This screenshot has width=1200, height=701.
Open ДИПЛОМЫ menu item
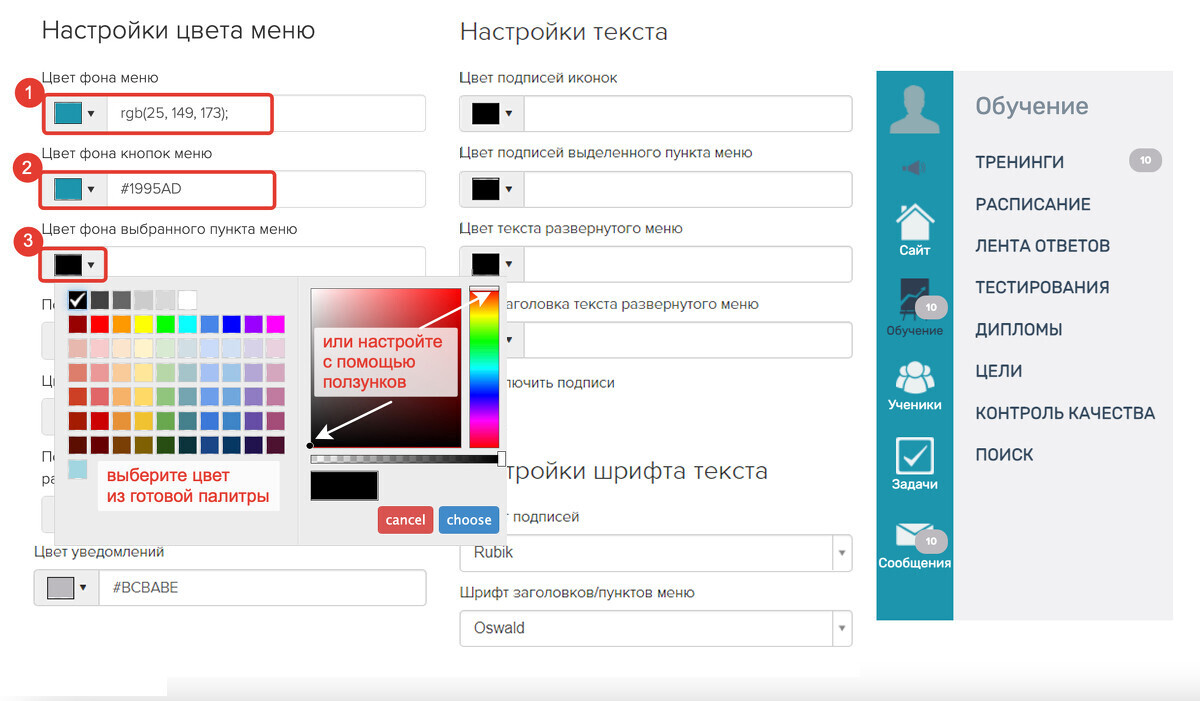coord(1019,330)
